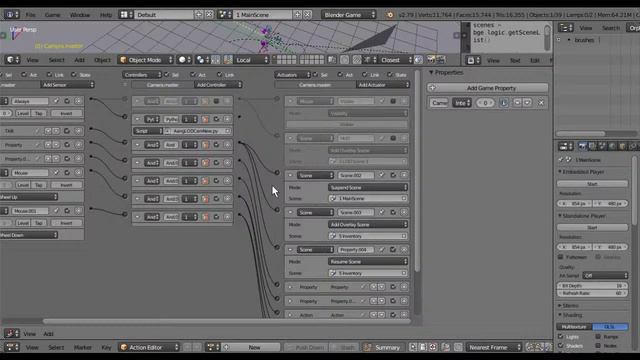Screen dimensions: 640x360
Task: Open the Add Controller dropdown
Action: point(218,85)
